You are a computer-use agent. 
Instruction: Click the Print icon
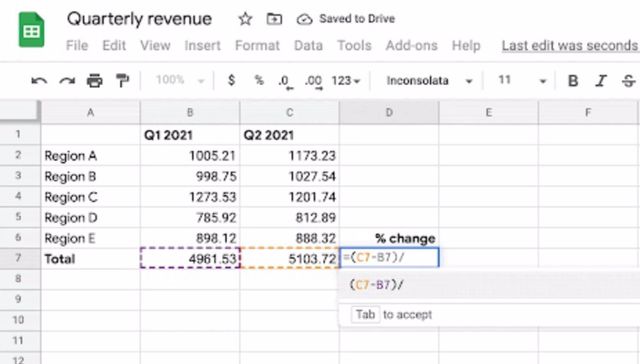pyautogui.click(x=95, y=81)
